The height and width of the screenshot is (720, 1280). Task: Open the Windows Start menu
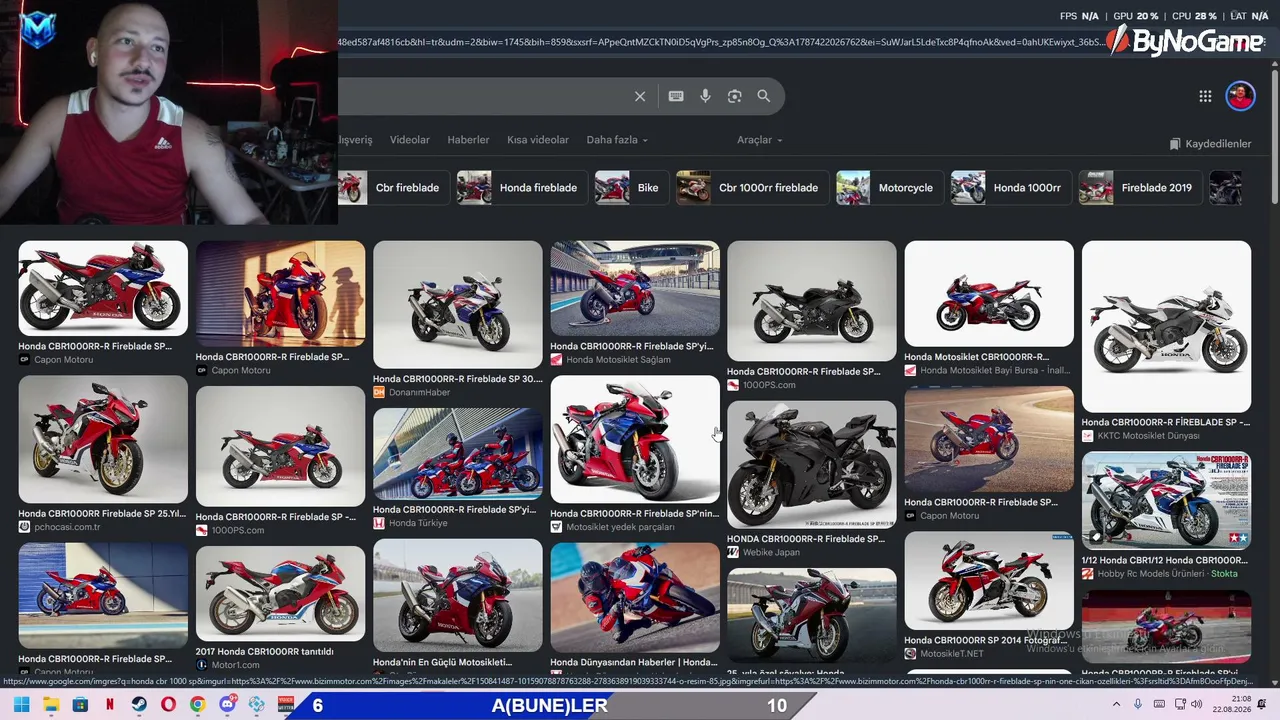(21, 705)
